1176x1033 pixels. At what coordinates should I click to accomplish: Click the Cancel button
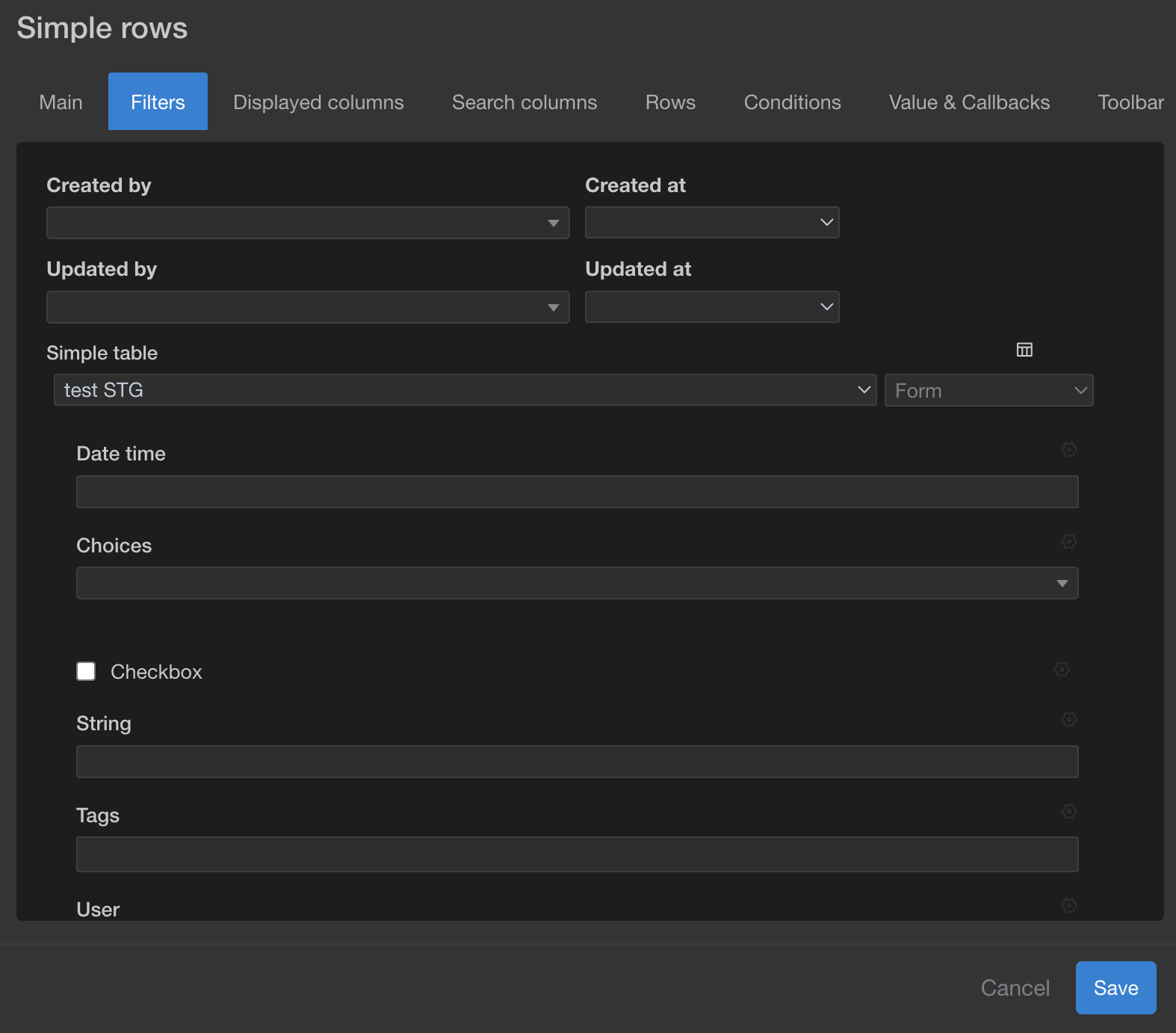coord(1015,987)
